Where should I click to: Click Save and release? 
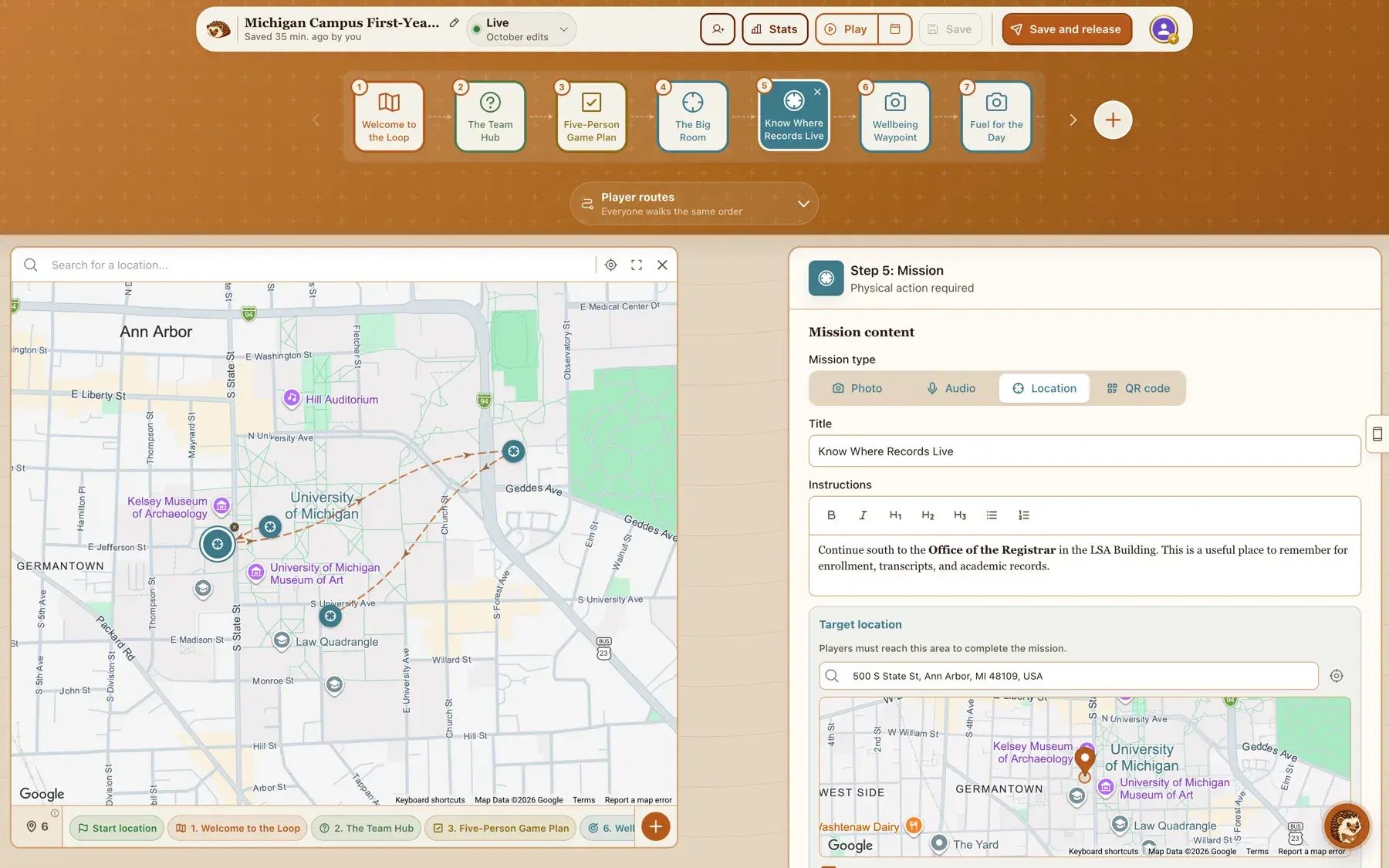[1066, 29]
